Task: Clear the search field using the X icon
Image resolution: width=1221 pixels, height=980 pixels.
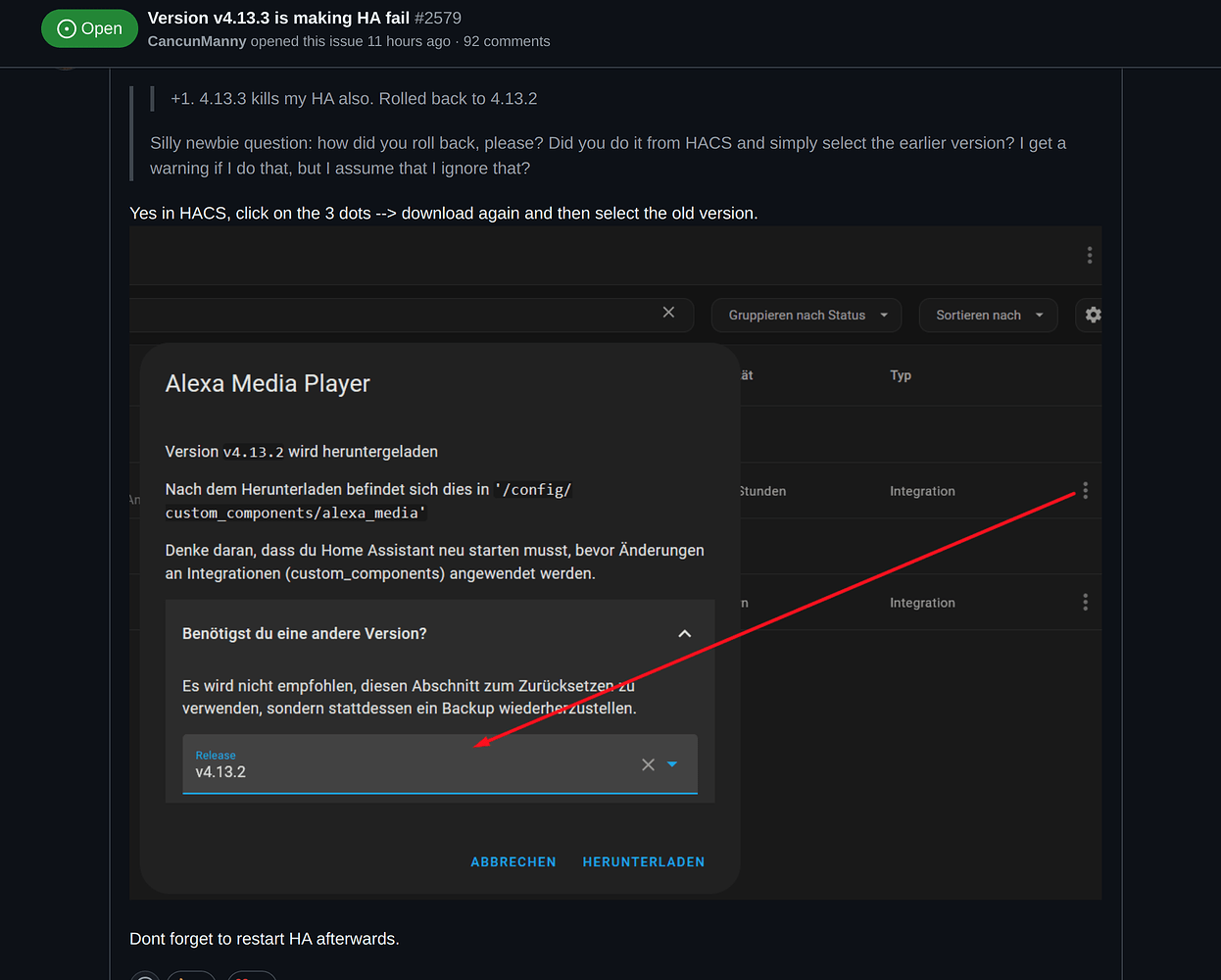Action: [x=668, y=313]
